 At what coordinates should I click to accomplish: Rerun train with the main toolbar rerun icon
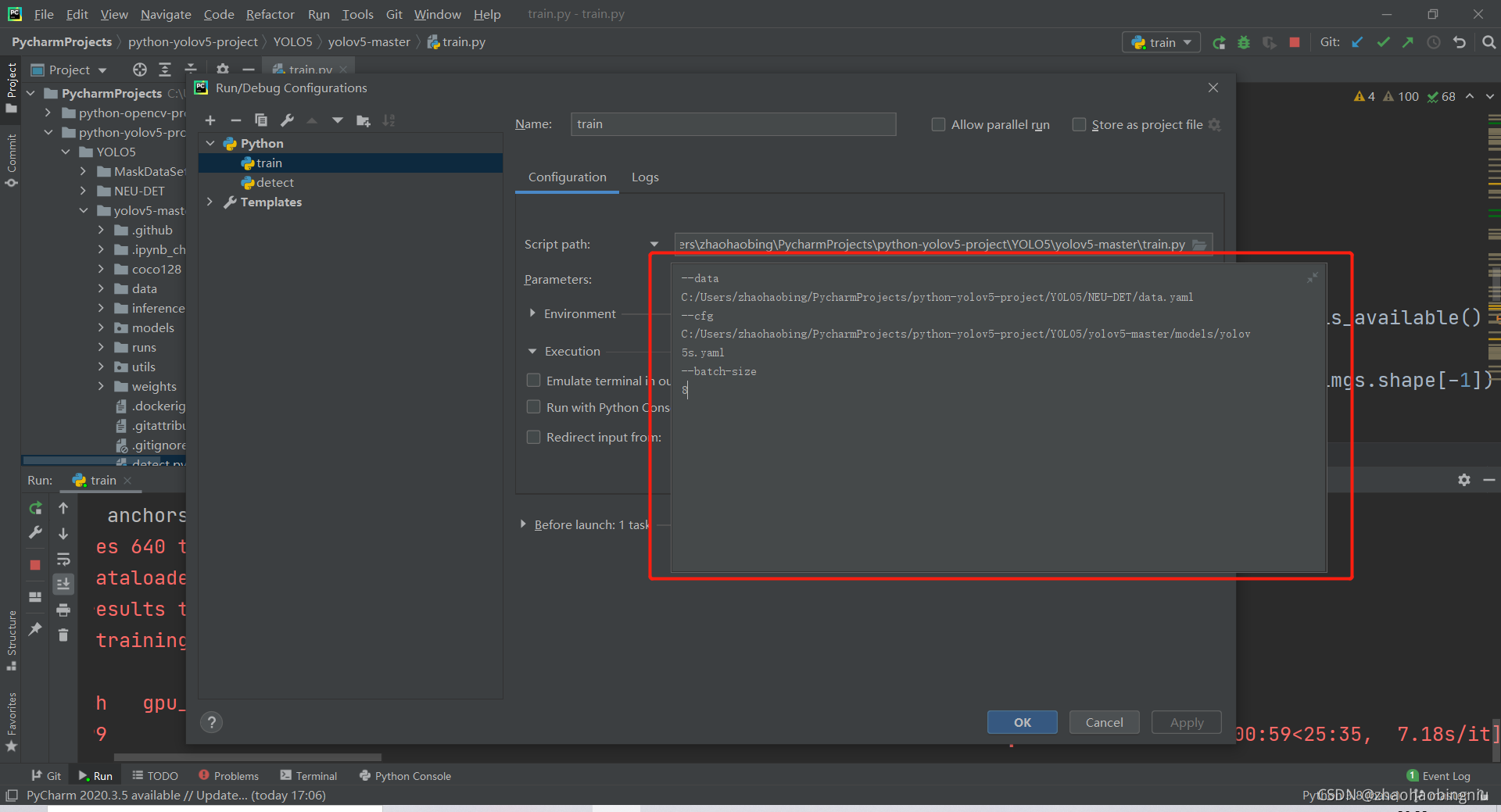pyautogui.click(x=1219, y=43)
